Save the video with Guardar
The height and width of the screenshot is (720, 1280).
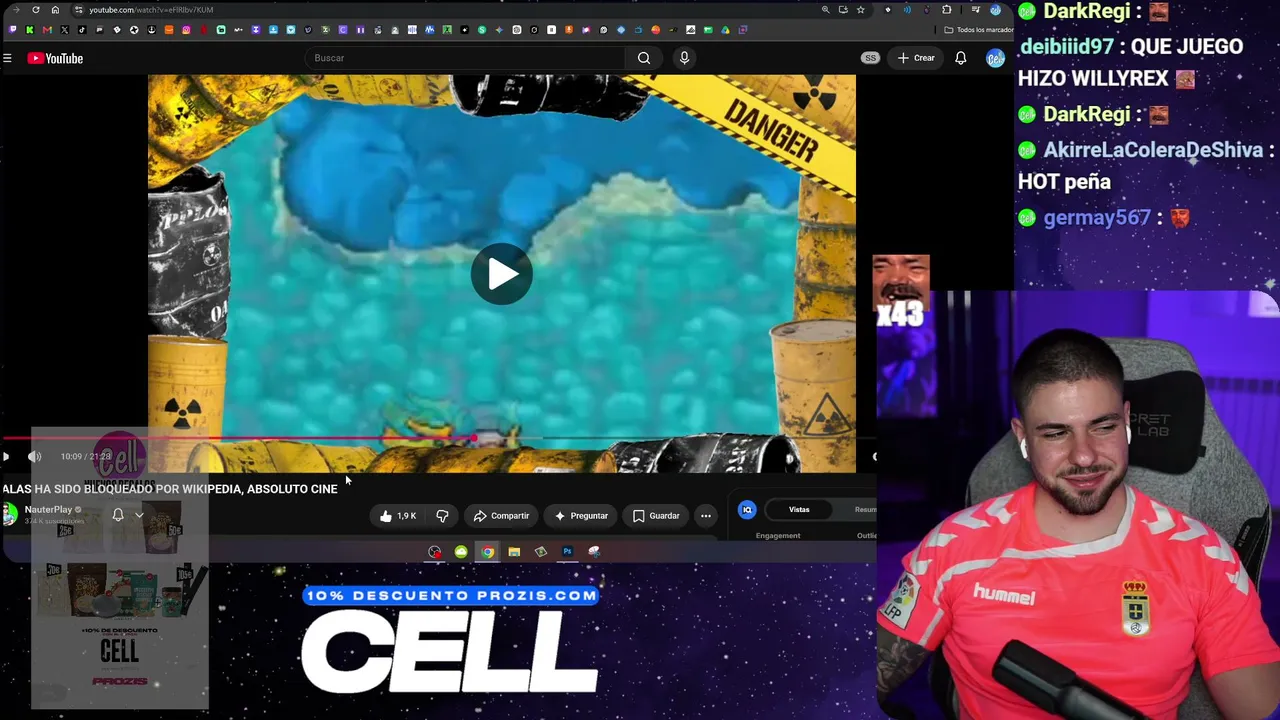click(656, 516)
